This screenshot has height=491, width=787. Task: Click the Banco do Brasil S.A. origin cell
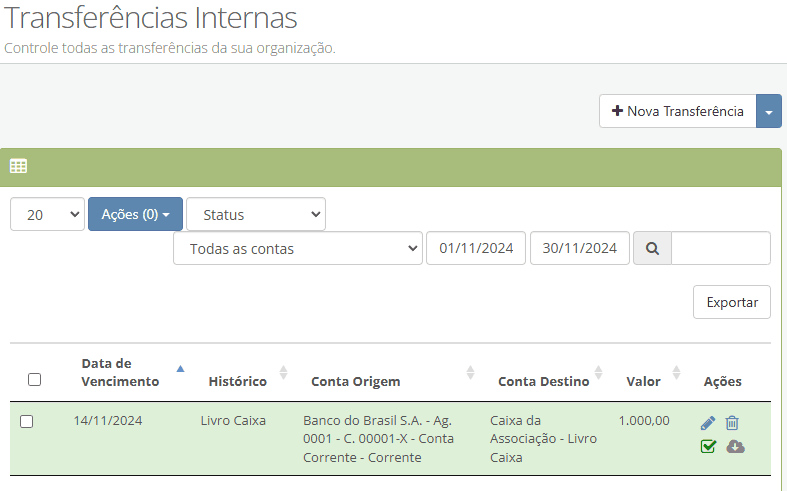(378, 439)
